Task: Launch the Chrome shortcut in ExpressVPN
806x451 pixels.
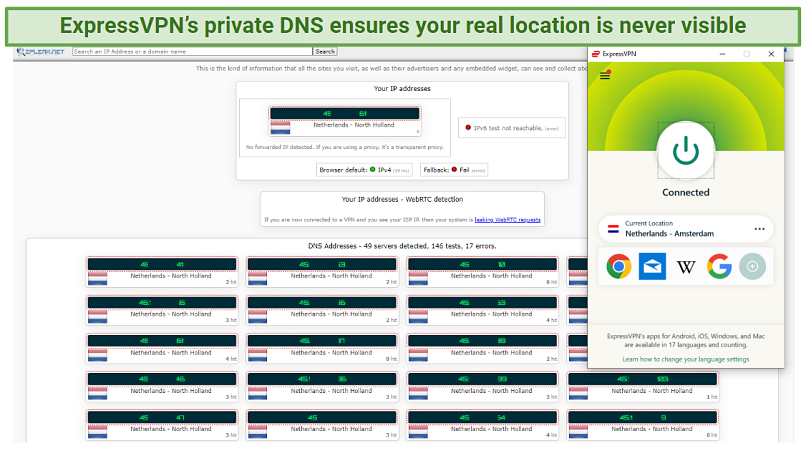Action: pos(619,266)
